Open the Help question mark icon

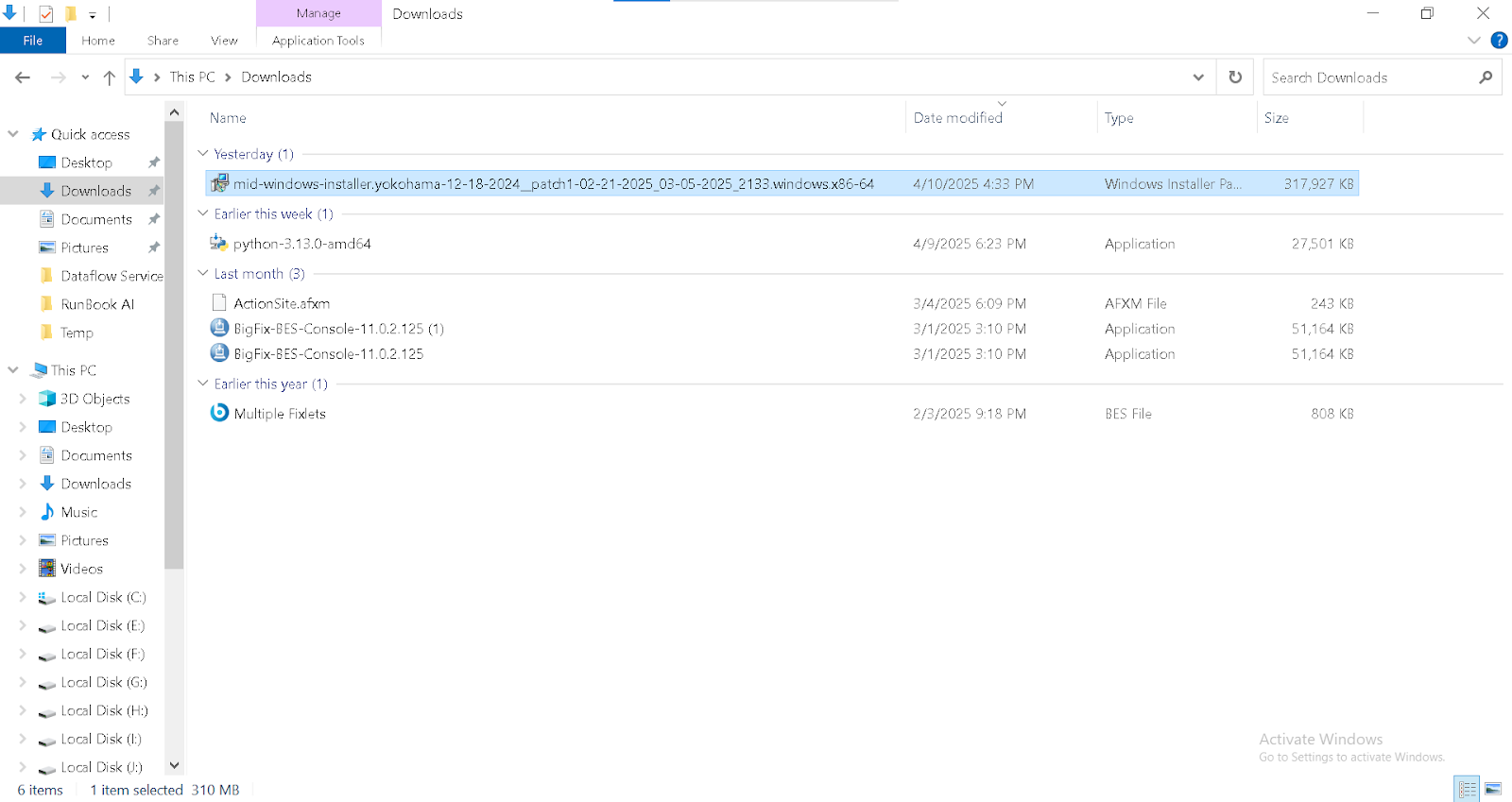coord(1499,41)
